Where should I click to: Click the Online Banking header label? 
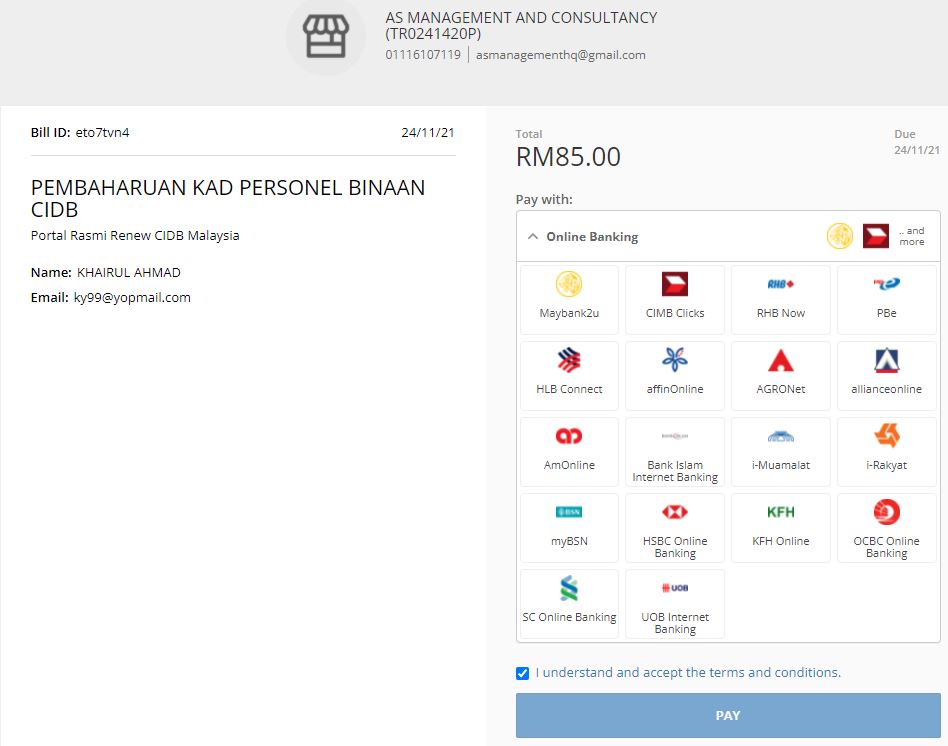click(592, 236)
